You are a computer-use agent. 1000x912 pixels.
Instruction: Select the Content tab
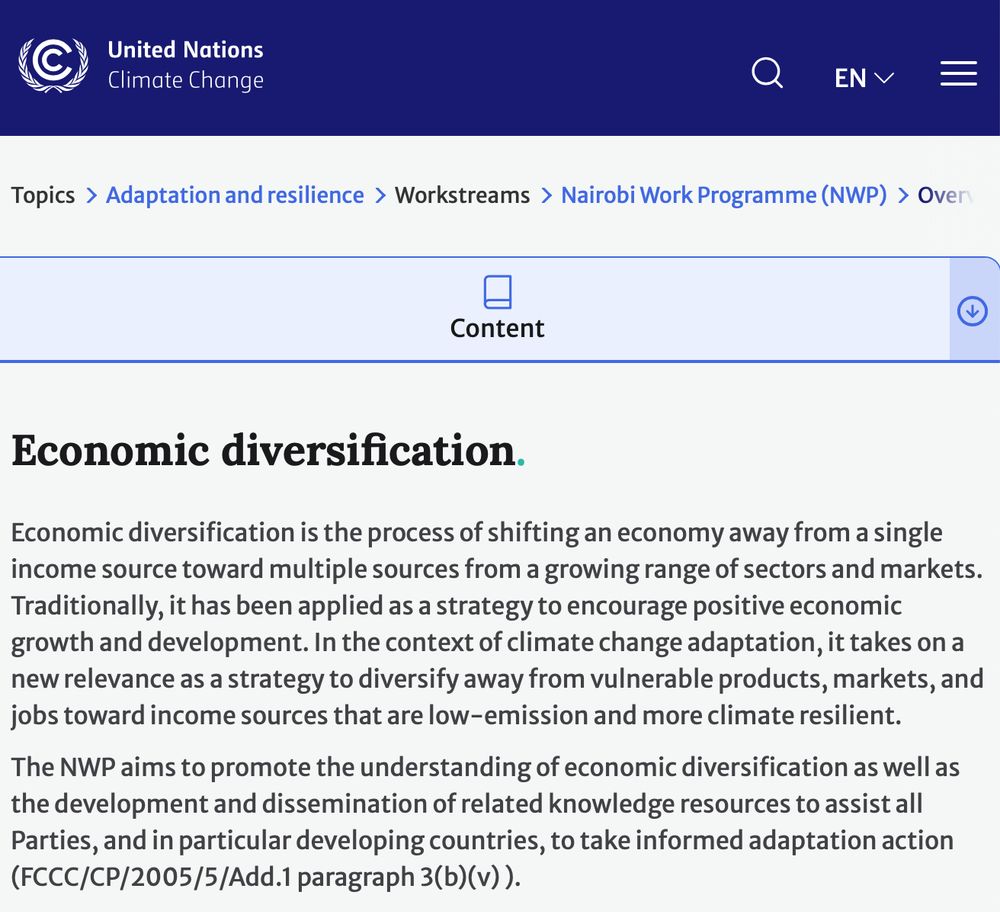474,309
